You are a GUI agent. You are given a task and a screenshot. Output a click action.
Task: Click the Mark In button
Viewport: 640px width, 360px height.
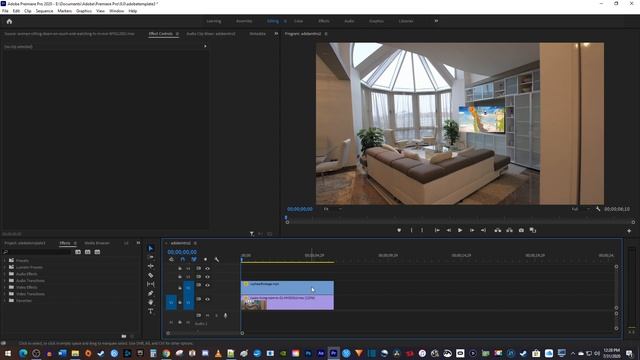411,230
